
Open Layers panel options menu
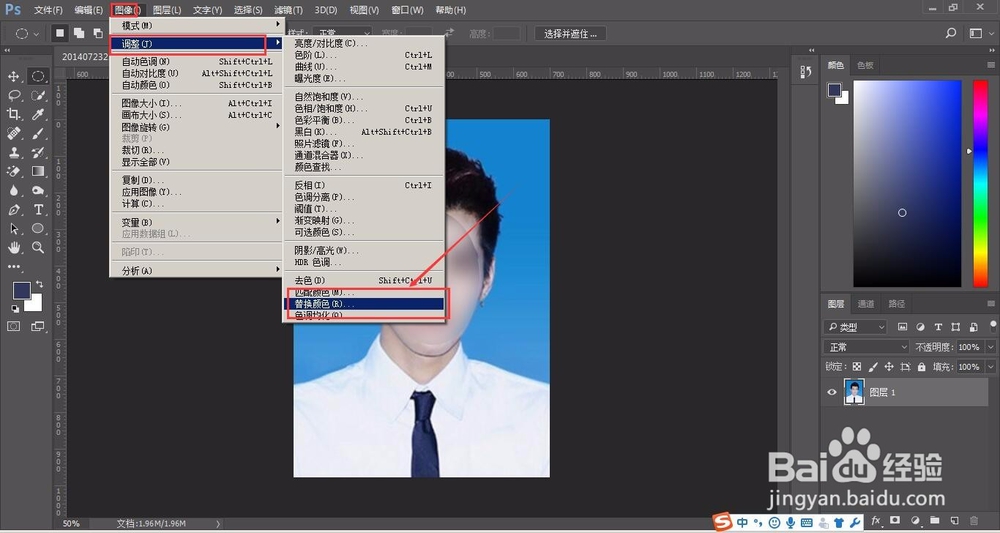pos(991,303)
